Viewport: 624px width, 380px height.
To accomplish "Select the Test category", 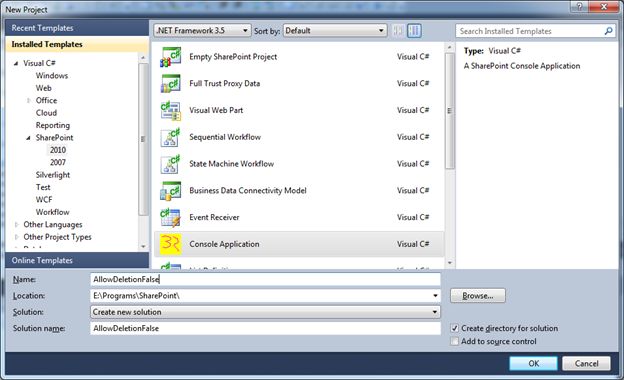I will [x=43, y=187].
